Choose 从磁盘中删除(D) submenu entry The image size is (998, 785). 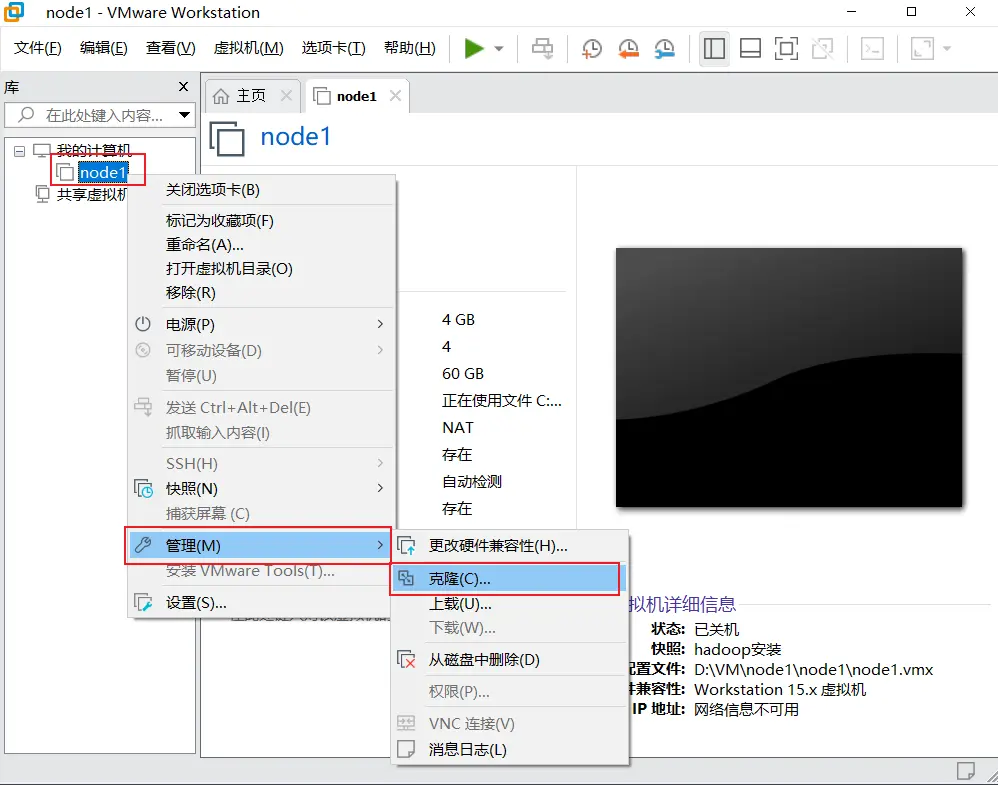pyautogui.click(x=509, y=660)
